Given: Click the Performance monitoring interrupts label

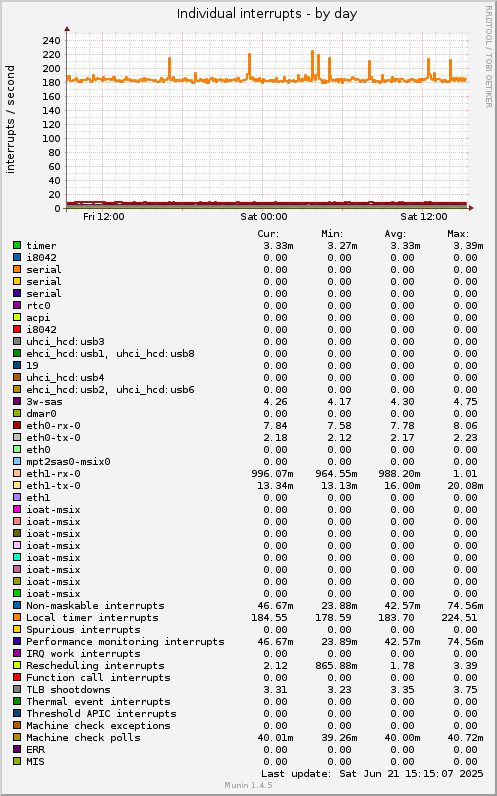Looking at the screenshot, I should (125, 642).
